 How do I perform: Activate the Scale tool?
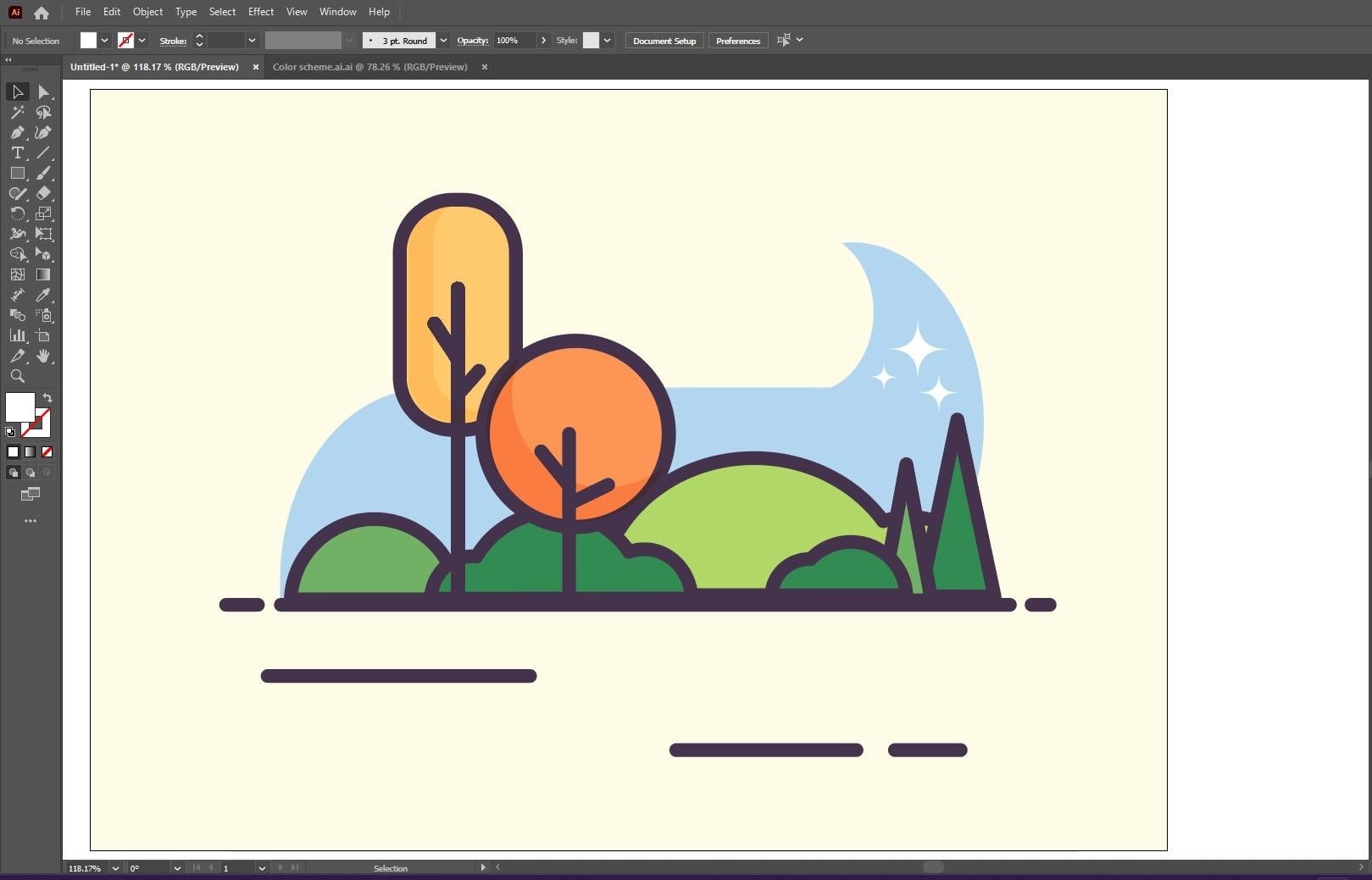pyautogui.click(x=43, y=213)
